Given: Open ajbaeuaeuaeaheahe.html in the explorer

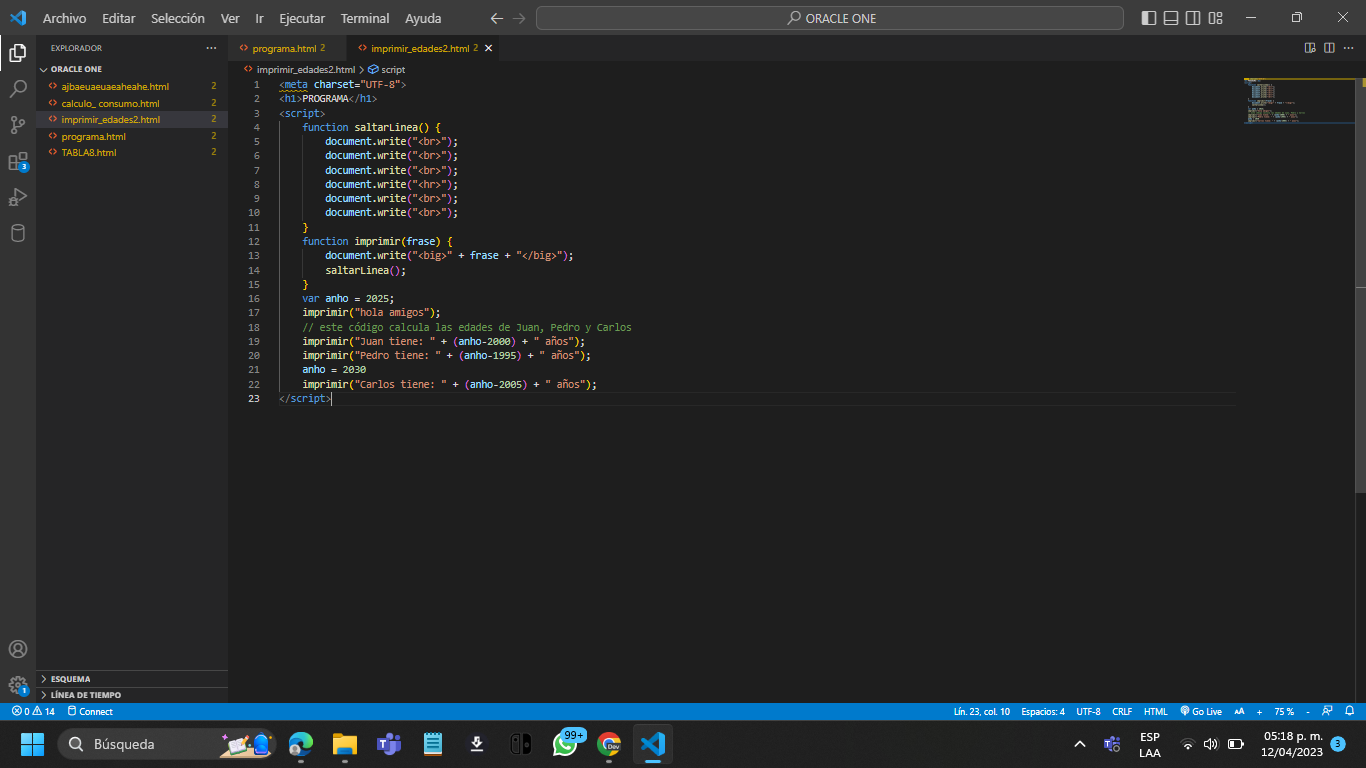Looking at the screenshot, I should [x=132, y=87].
